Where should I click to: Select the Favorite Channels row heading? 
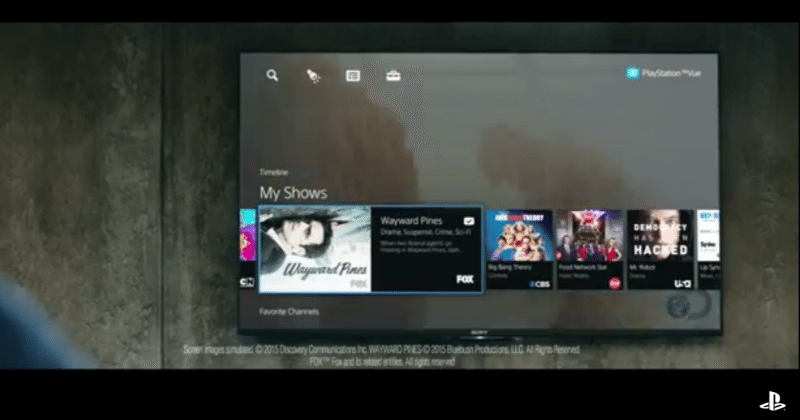tap(289, 311)
